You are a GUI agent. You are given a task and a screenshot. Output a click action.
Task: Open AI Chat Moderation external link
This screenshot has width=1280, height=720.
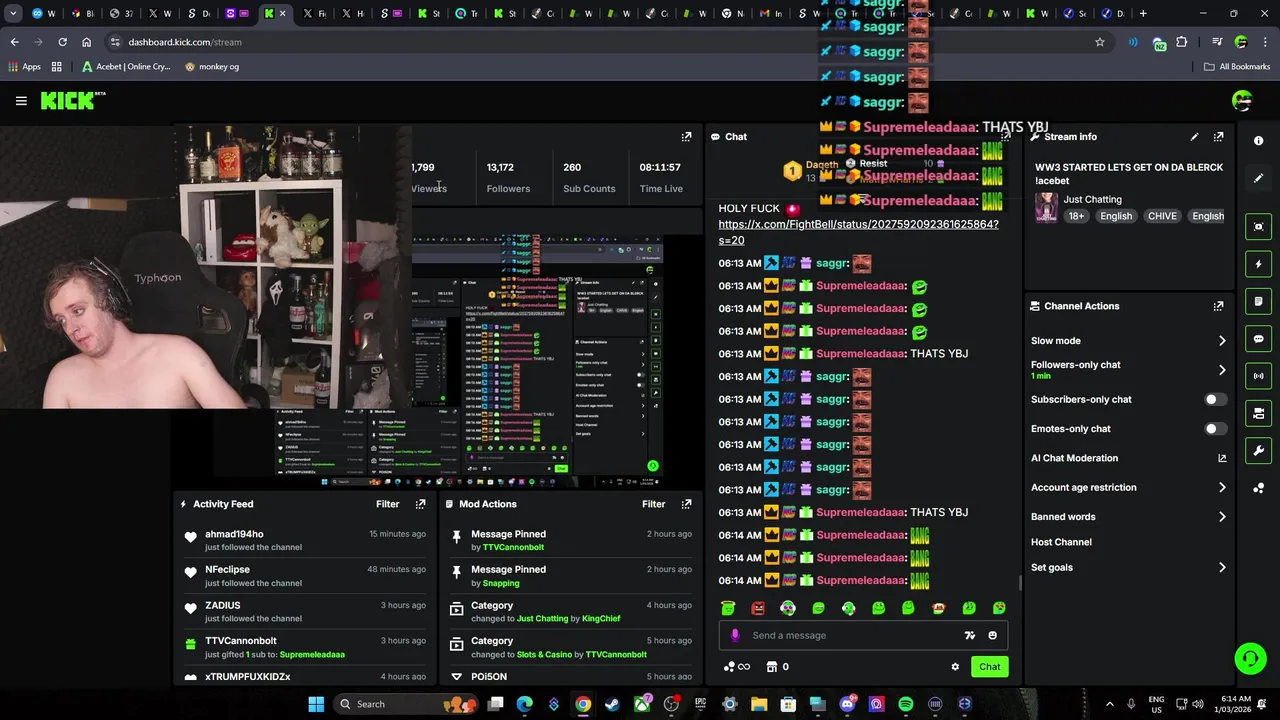pos(1222,458)
